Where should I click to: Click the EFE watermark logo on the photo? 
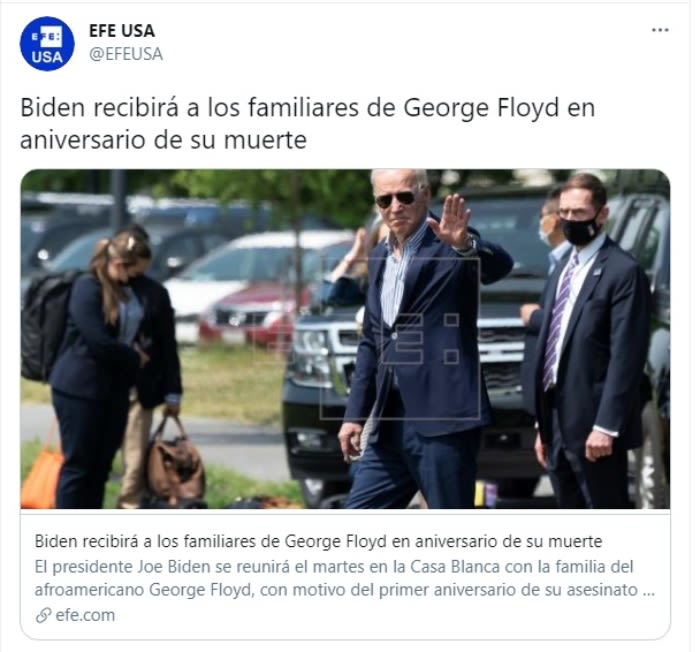coord(400,338)
